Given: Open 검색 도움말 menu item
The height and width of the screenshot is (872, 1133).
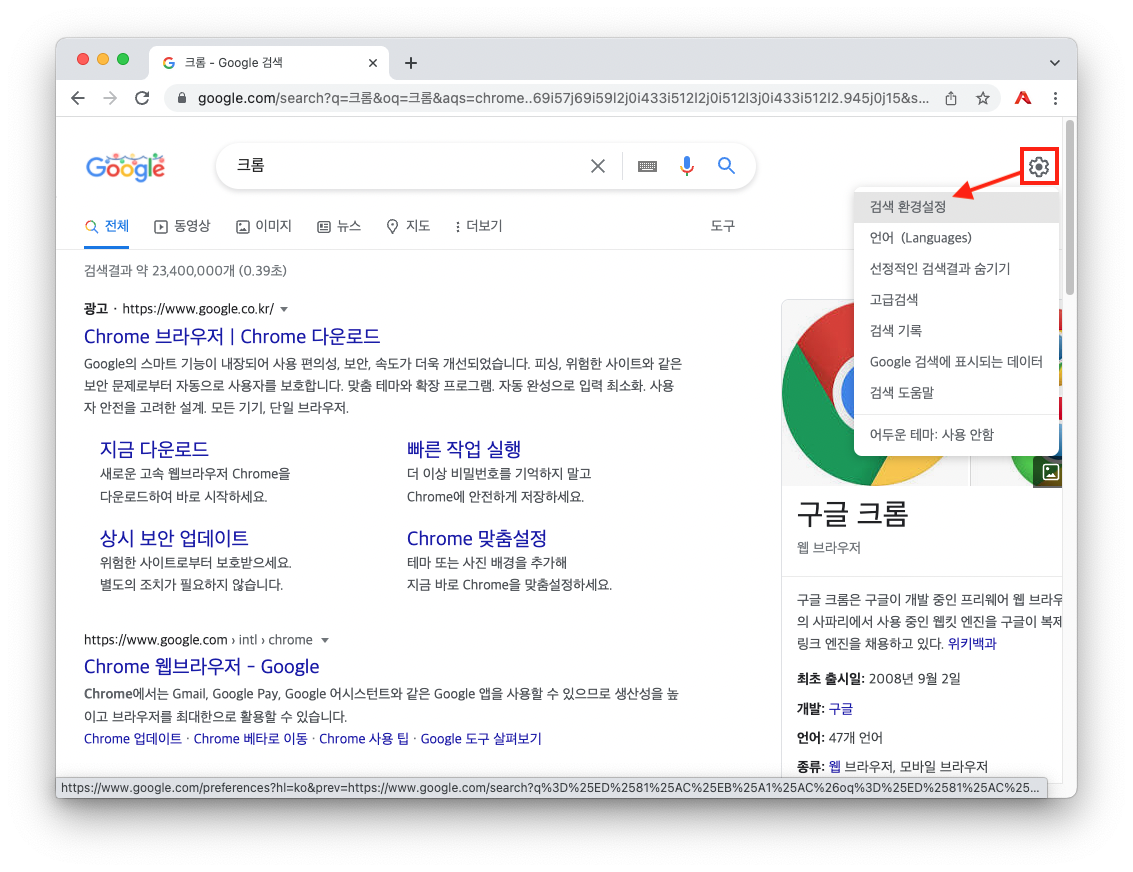Looking at the screenshot, I should point(957,394).
